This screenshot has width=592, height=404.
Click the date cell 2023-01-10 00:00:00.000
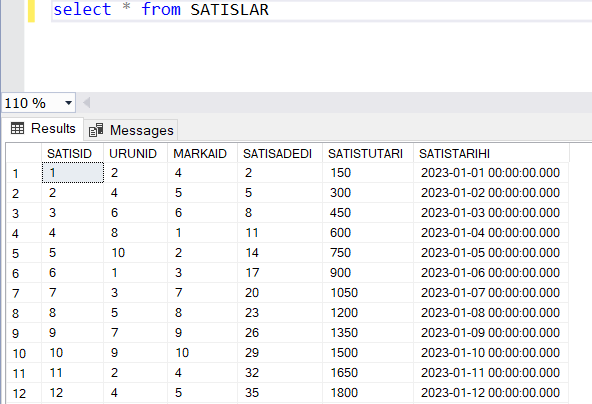click(x=491, y=353)
